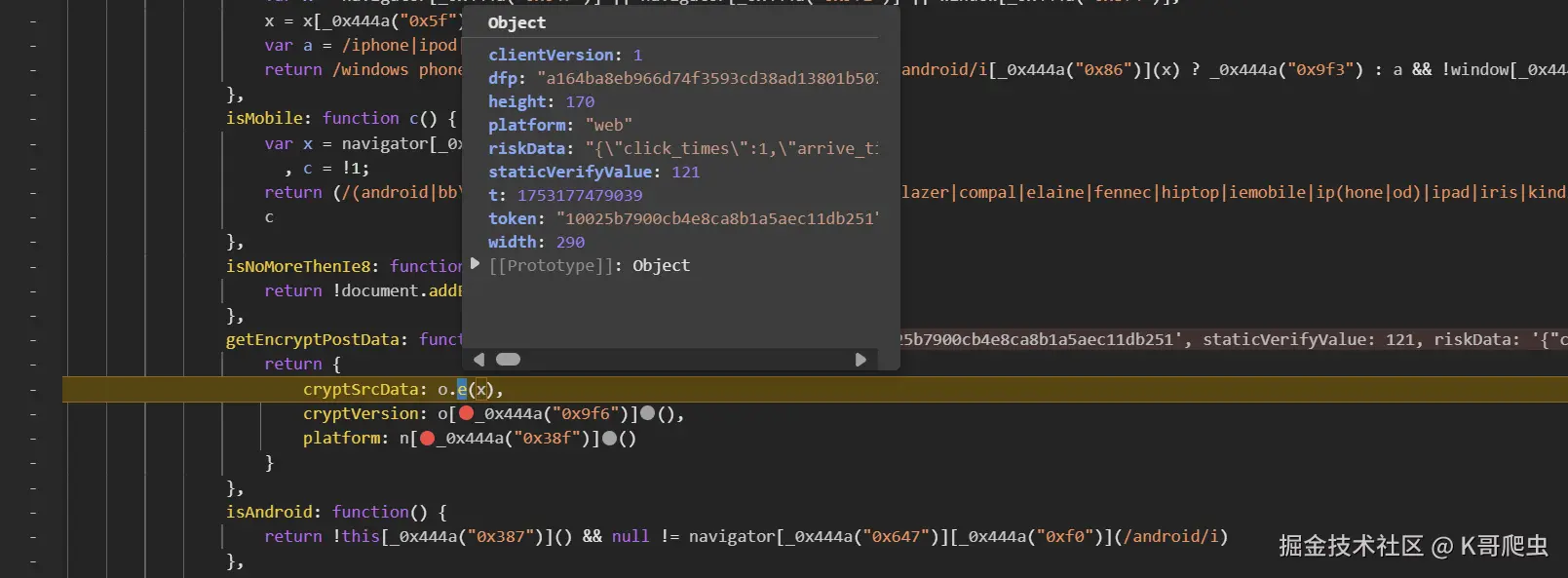The height and width of the screenshot is (578, 1568).
Task: Toggle gray inline breakpoint on cryptVersion line
Action: (648, 413)
